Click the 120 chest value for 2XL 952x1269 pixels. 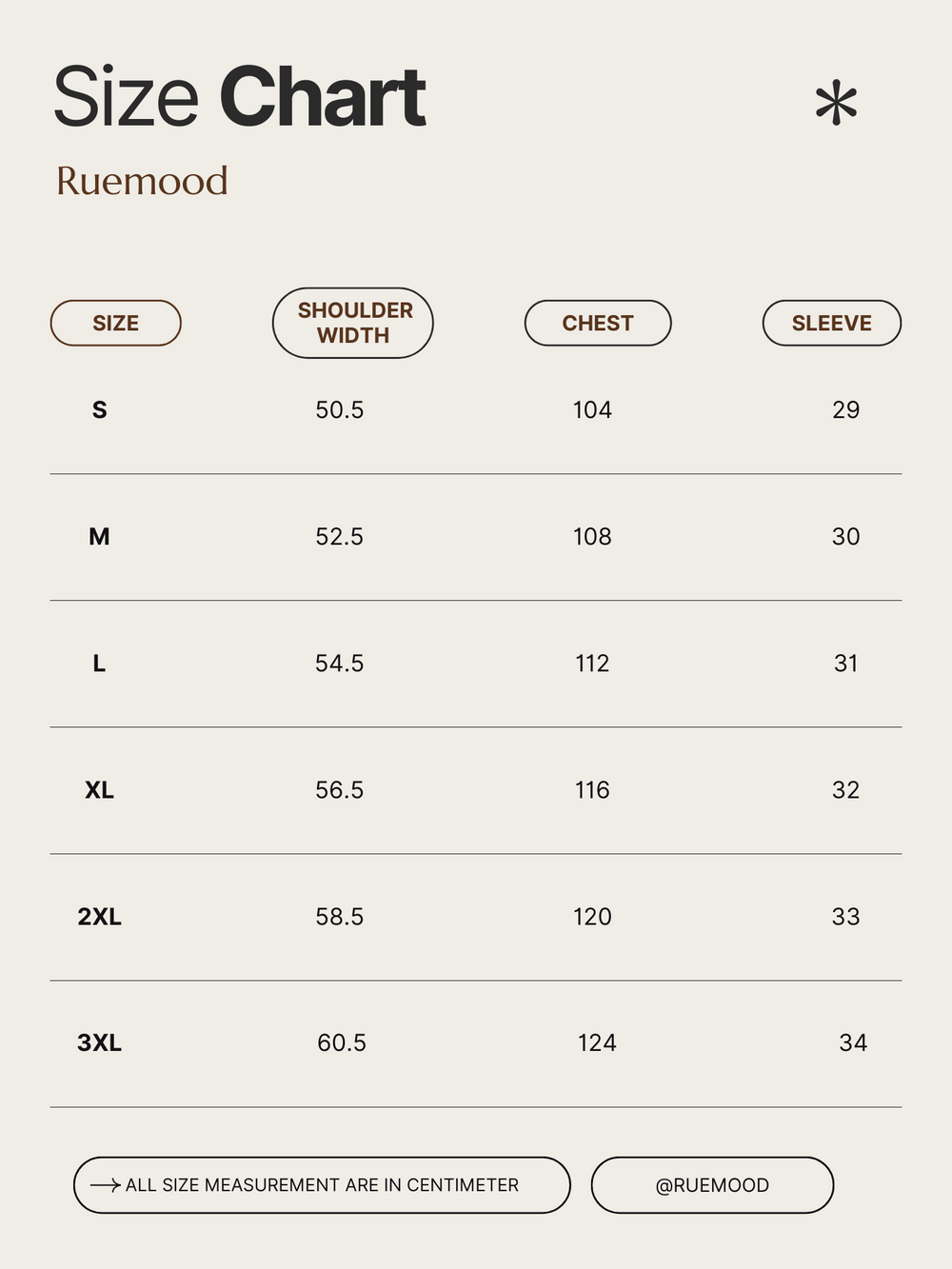point(592,917)
